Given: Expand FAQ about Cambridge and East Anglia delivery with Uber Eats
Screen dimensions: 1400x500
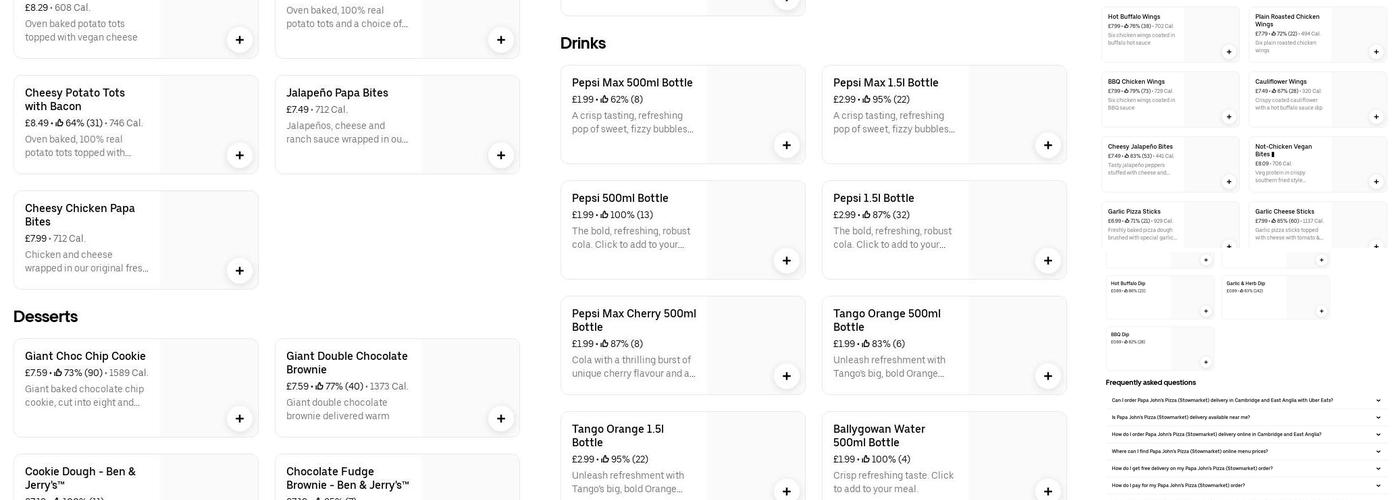Looking at the screenshot, I should tap(1378, 401).
